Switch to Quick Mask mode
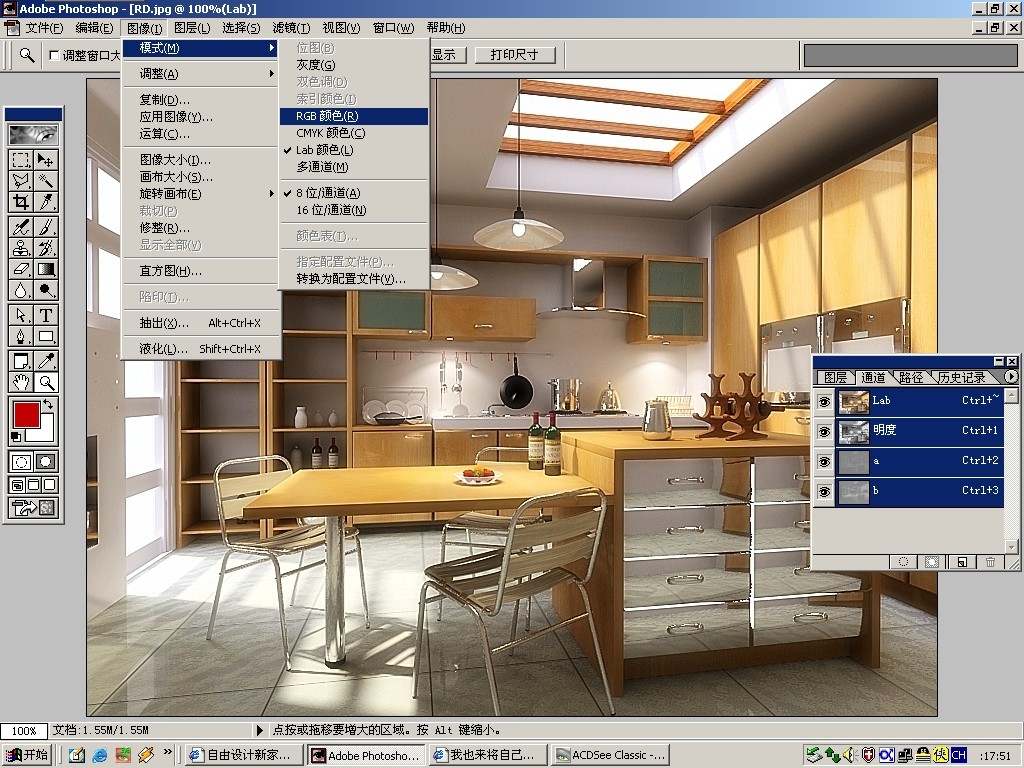This screenshot has width=1024, height=768. (x=46, y=462)
